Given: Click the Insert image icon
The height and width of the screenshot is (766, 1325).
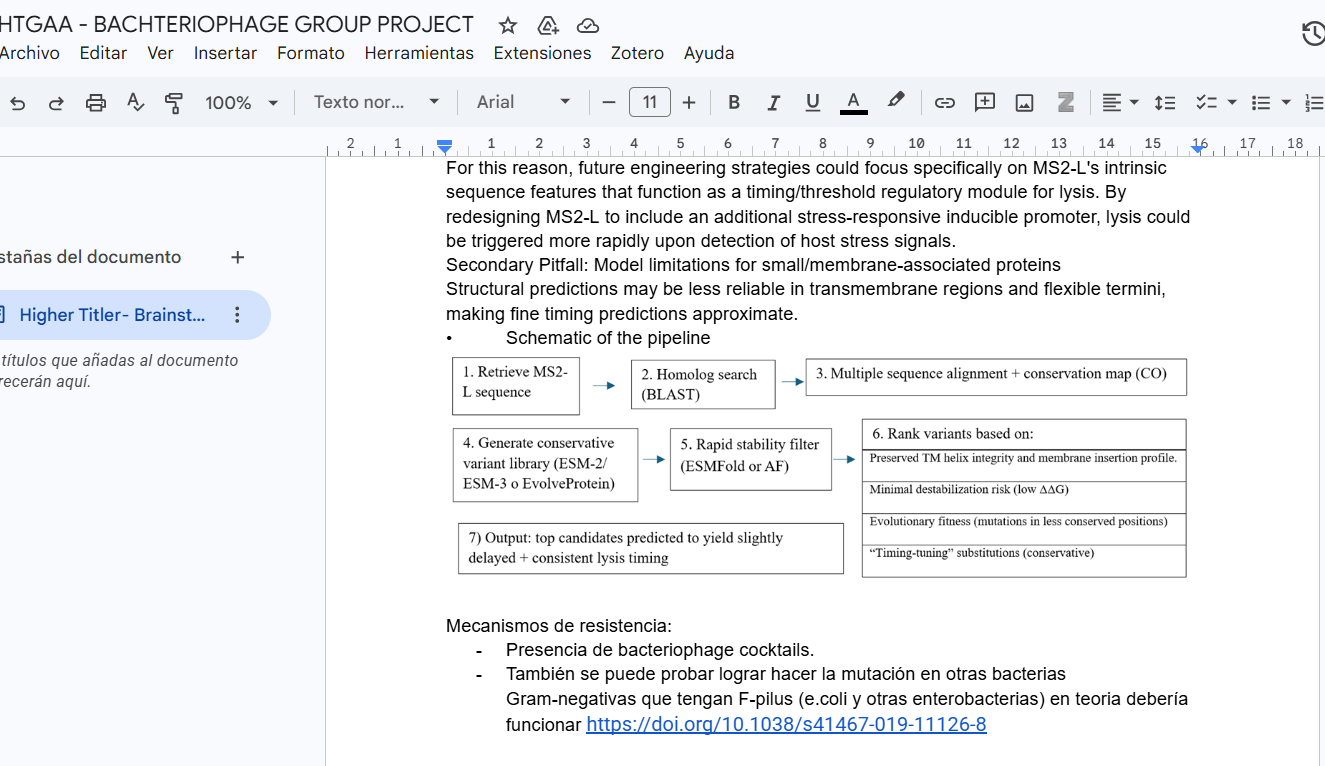Looking at the screenshot, I should pyautogui.click(x=1024, y=102).
